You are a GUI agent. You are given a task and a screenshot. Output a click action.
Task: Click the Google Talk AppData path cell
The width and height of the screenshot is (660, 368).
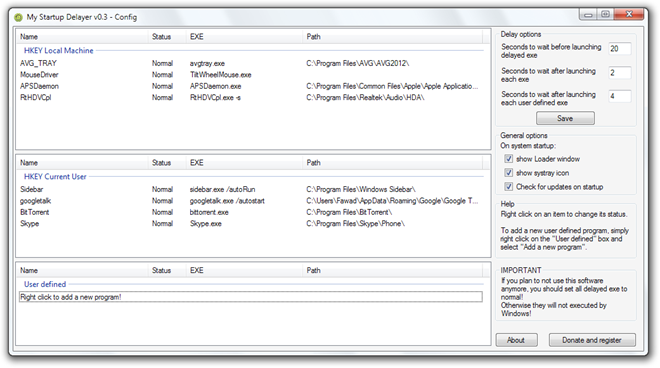(x=392, y=201)
